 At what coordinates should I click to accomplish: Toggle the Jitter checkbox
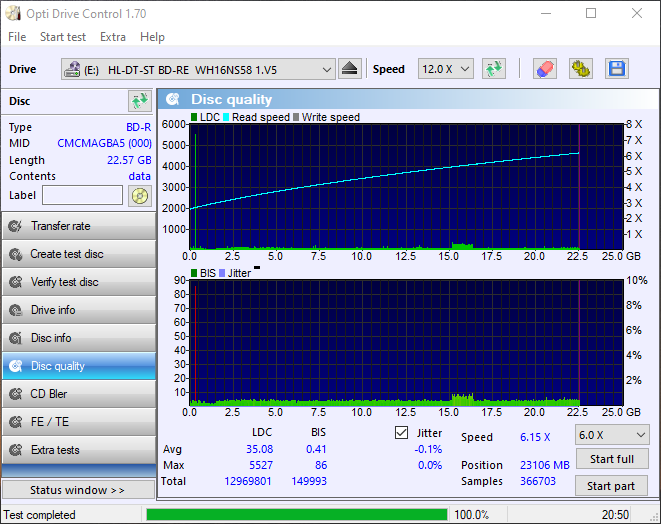402,433
